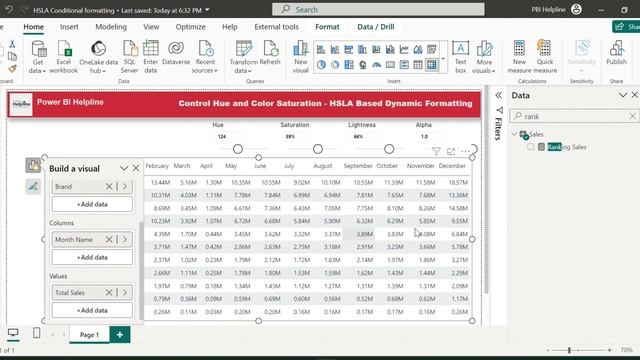
Task: Add data under Values Total Sales
Action: [92, 310]
